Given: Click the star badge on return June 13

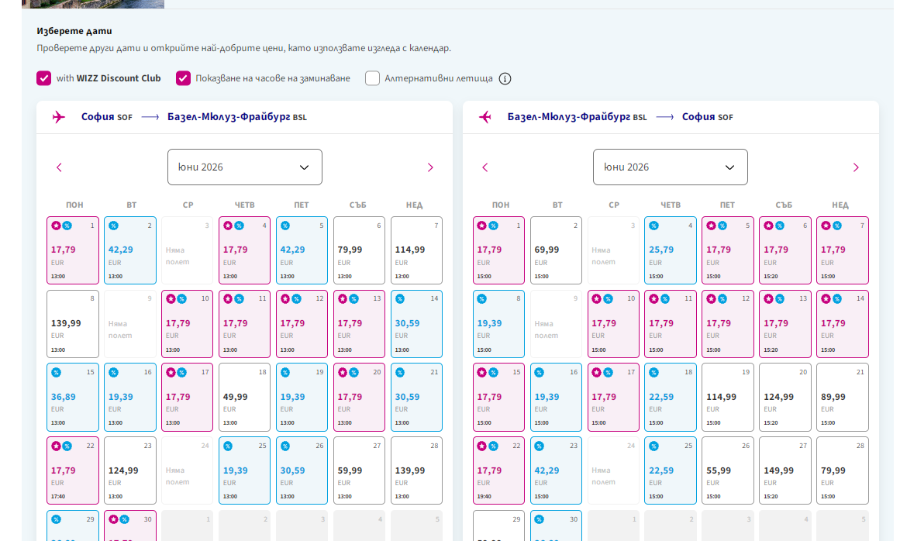Looking at the screenshot, I should [769, 299].
